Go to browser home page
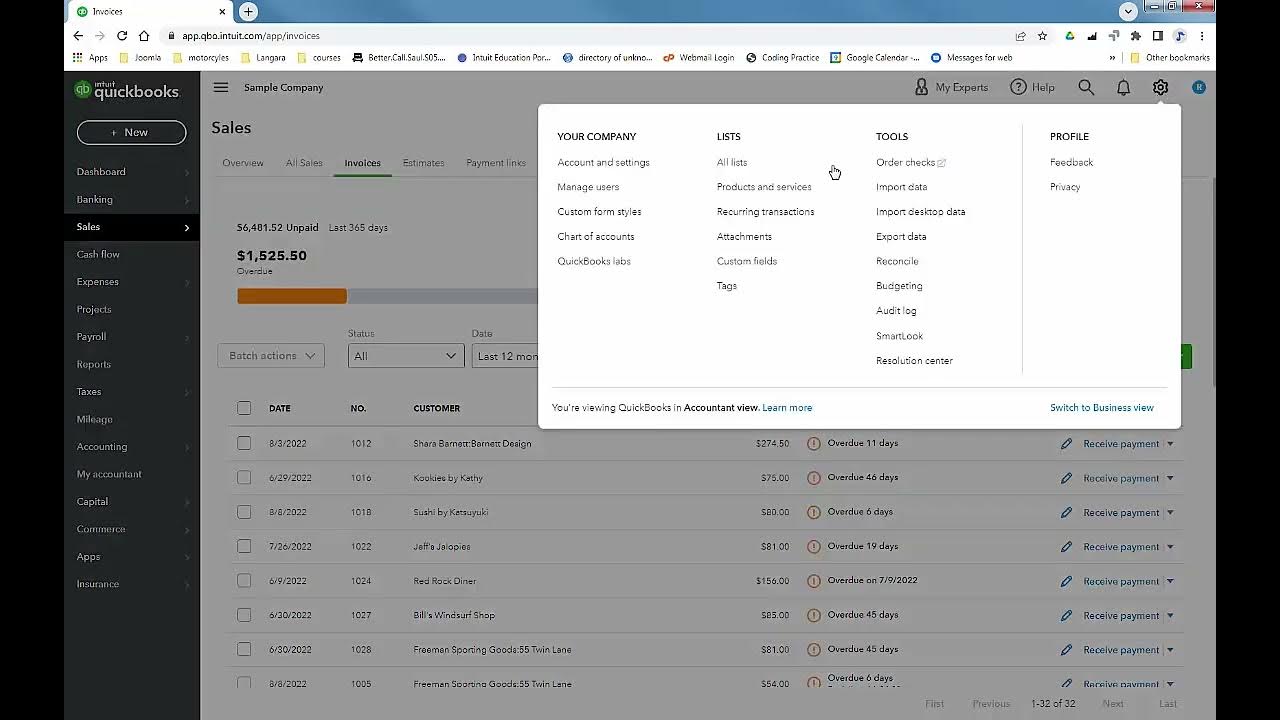The width and height of the screenshot is (1280, 720). click(x=144, y=36)
